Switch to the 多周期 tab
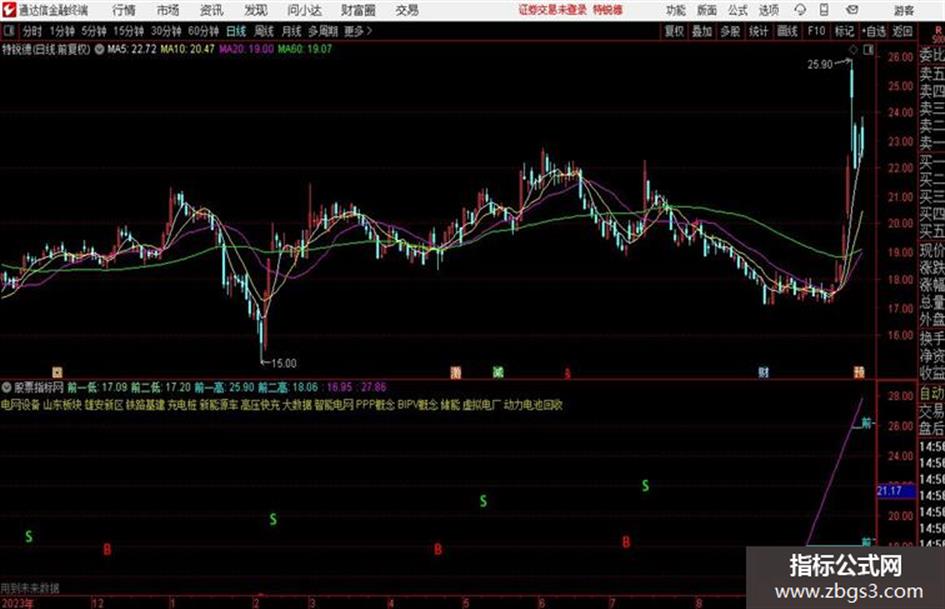The width and height of the screenshot is (945, 609). click(323, 31)
